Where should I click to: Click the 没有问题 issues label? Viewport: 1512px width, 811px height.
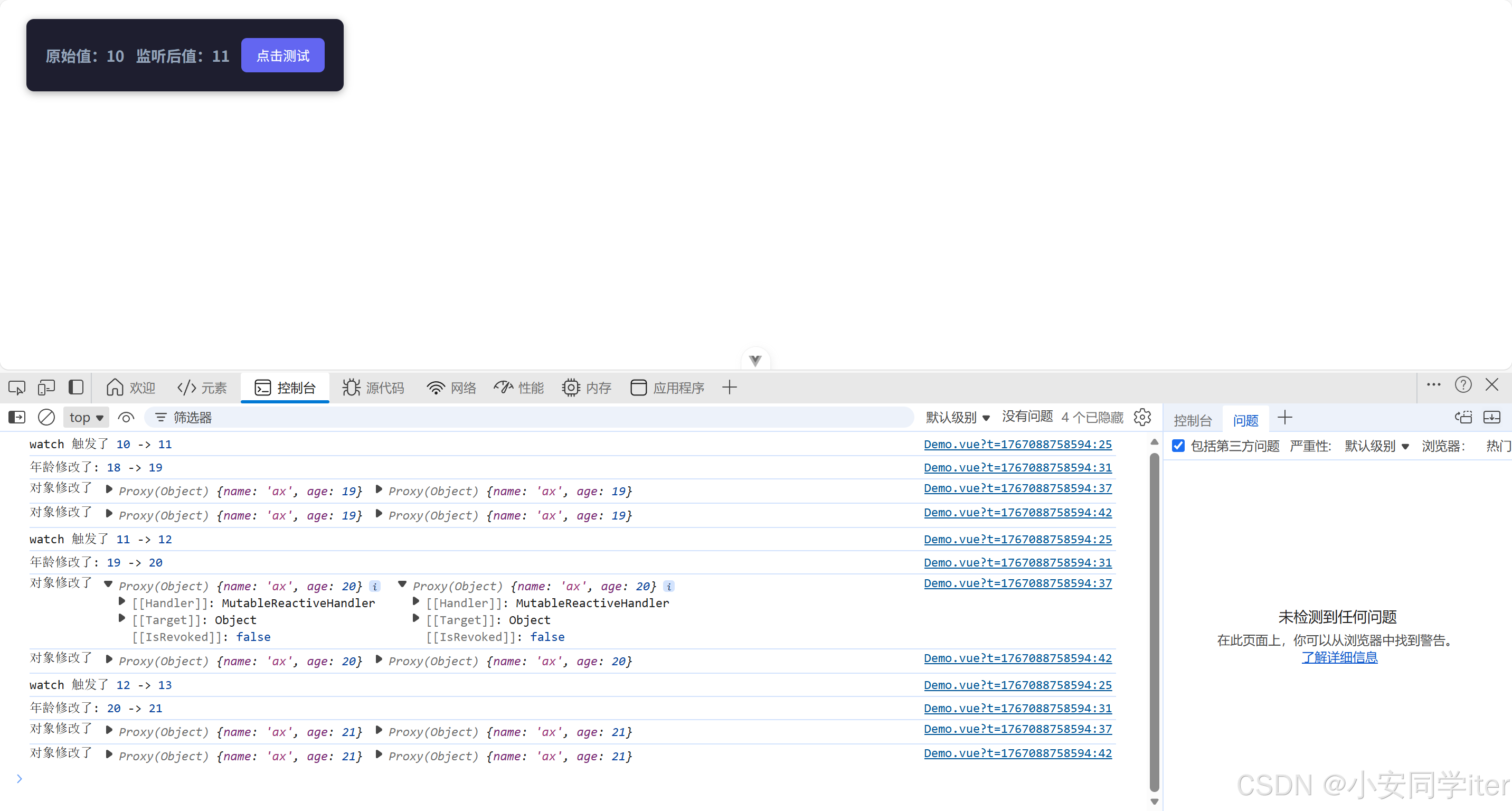(x=1027, y=416)
